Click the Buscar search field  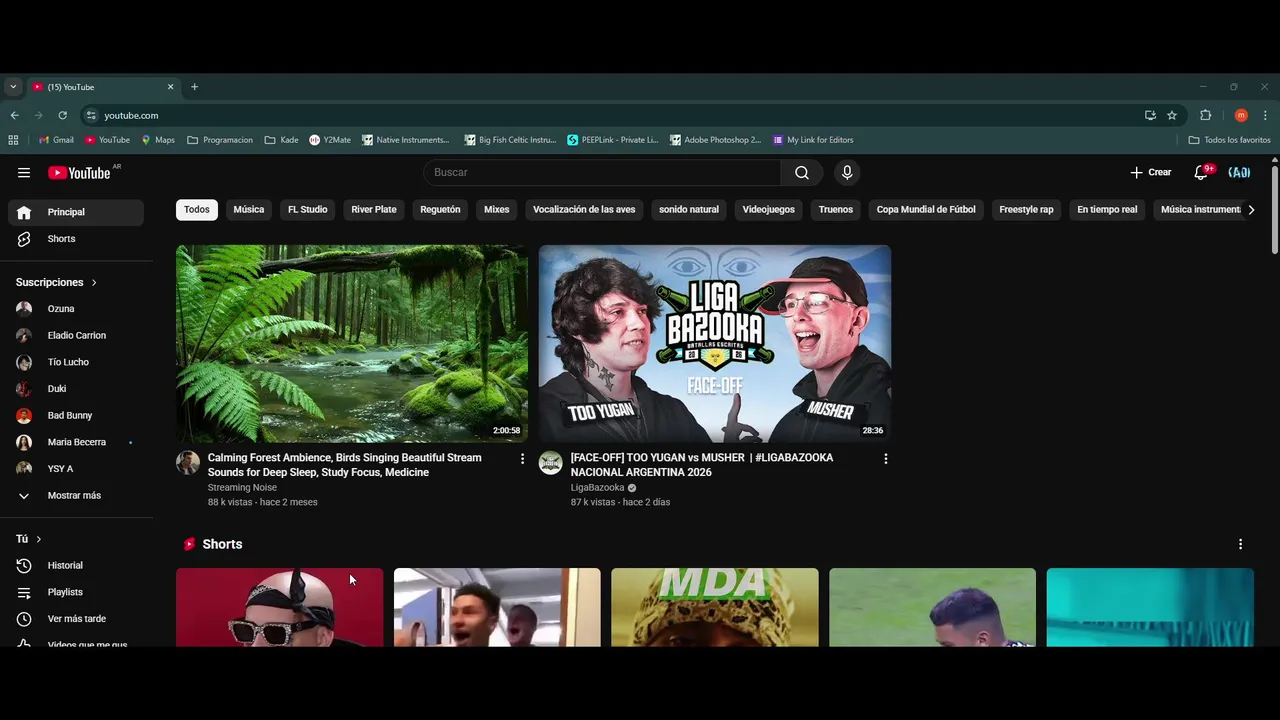coord(602,173)
